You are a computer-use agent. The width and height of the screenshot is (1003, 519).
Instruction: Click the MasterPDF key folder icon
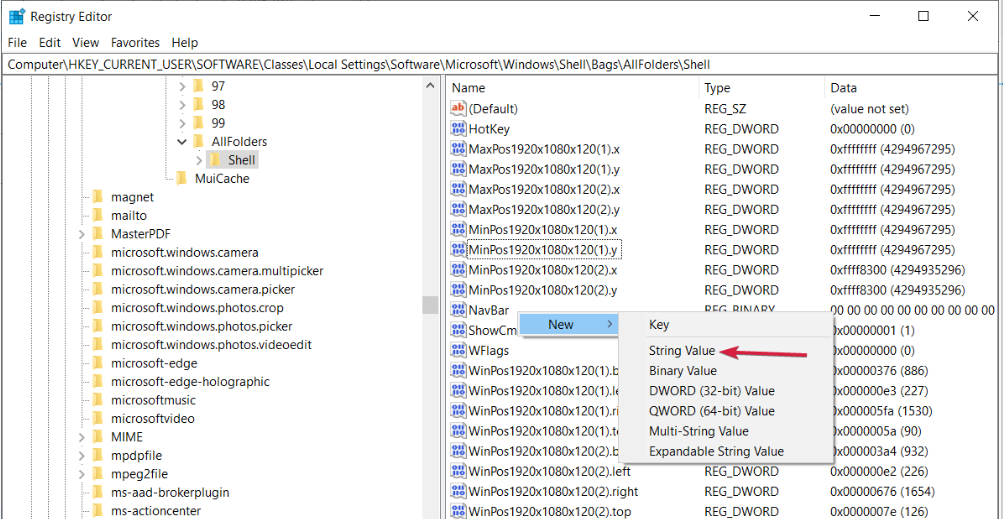point(98,234)
